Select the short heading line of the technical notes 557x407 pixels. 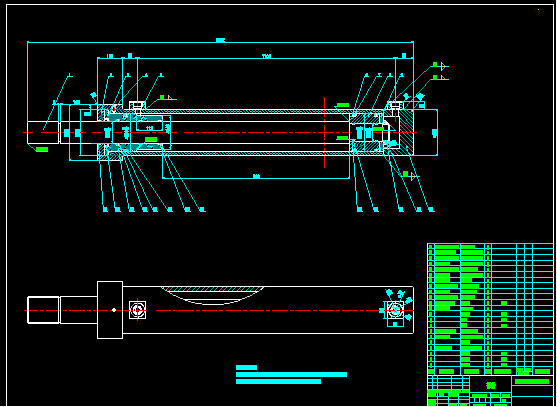(246, 368)
